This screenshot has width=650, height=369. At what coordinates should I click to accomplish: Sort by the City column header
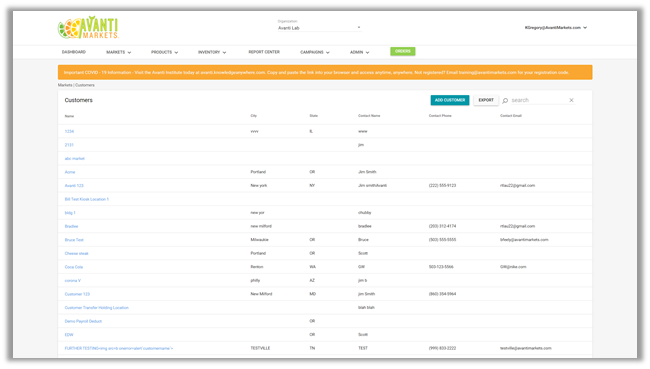click(x=254, y=116)
